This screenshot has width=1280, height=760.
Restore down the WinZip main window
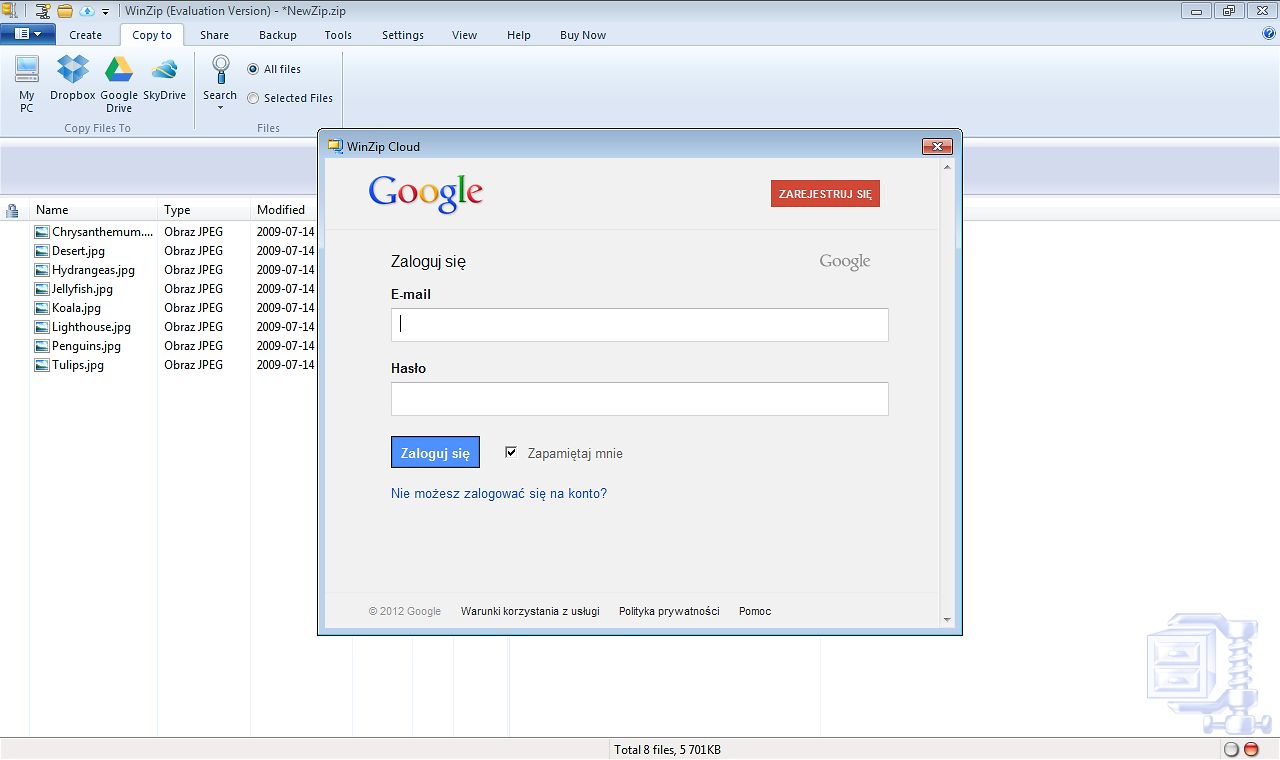[1228, 11]
